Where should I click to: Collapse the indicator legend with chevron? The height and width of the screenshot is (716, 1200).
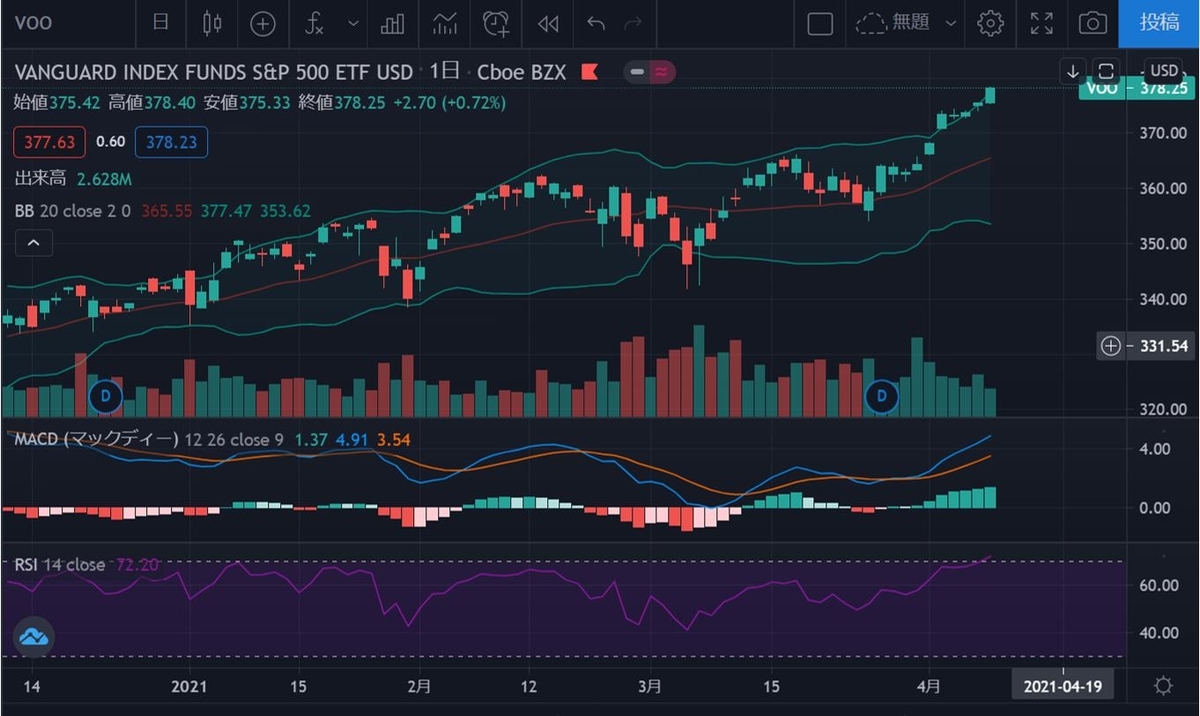[33, 243]
